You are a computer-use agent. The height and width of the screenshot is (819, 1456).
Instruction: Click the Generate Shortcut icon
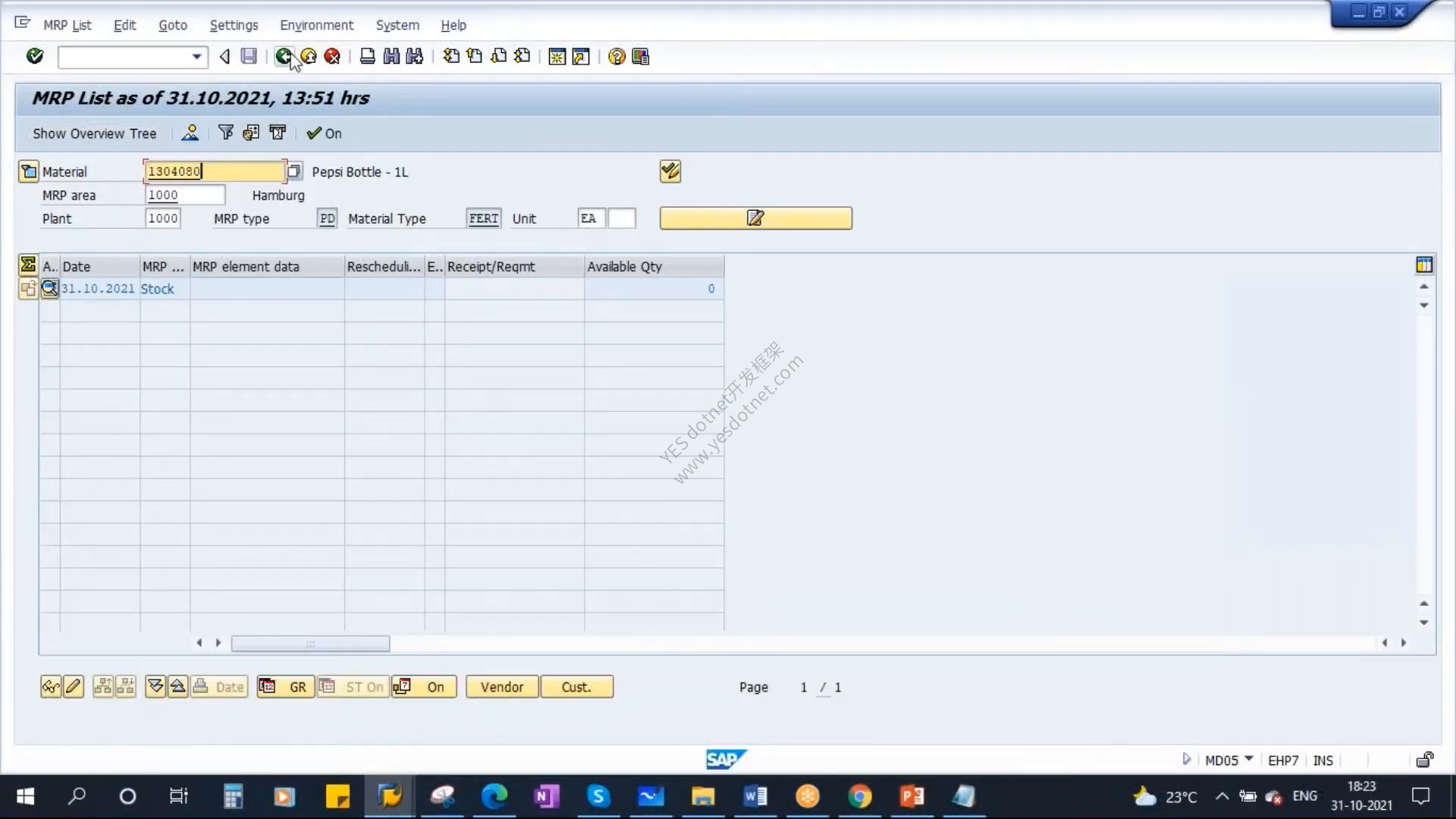[581, 57]
